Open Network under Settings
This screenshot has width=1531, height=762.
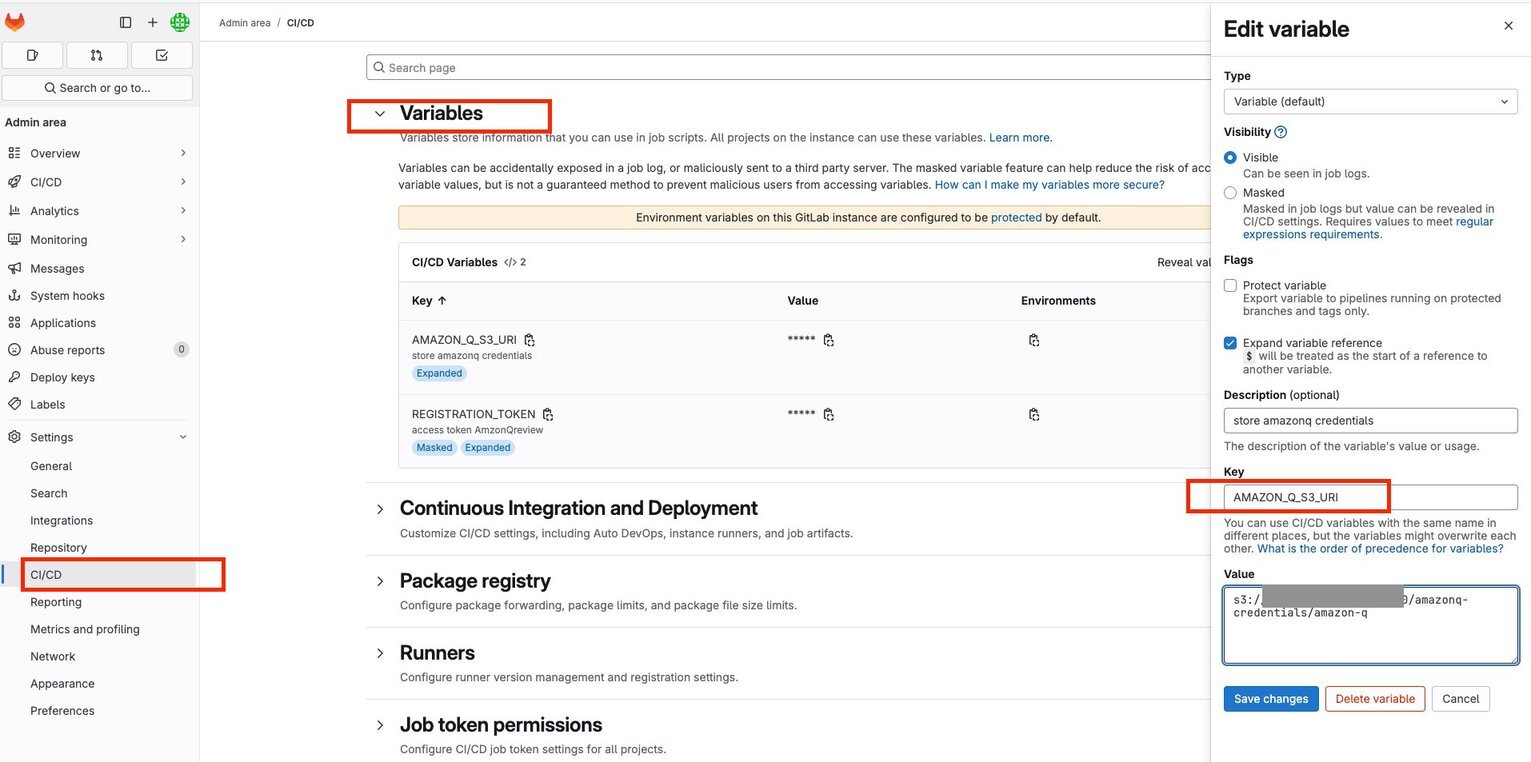(53, 656)
